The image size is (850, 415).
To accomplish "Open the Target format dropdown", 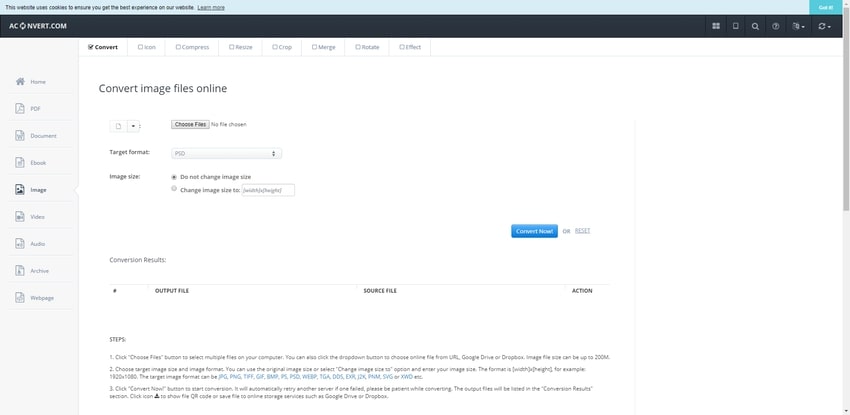I will pyautogui.click(x=226, y=153).
